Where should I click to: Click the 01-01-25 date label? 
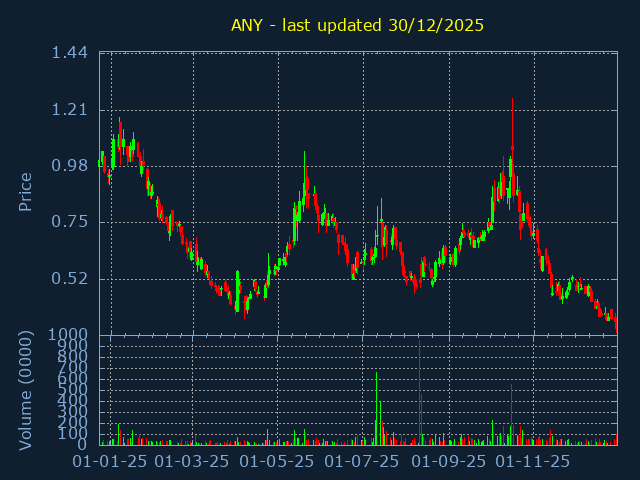(x=111, y=462)
